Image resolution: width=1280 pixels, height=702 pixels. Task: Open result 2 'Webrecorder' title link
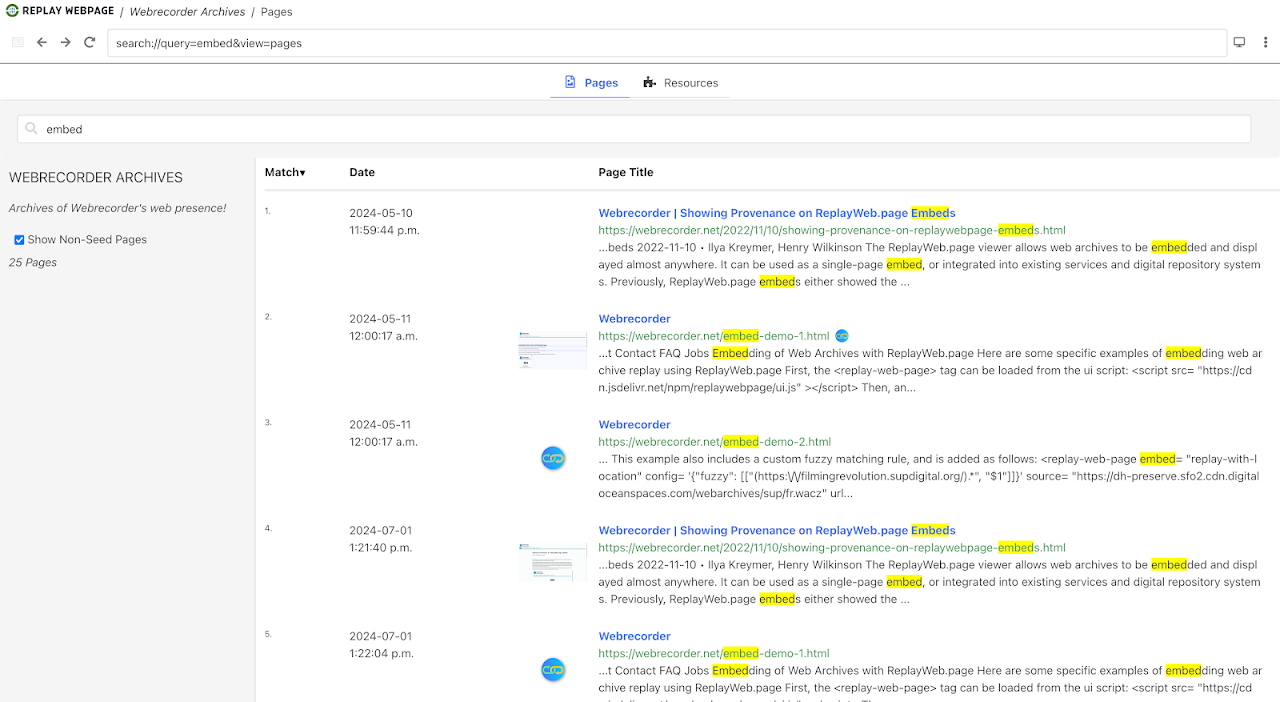point(634,319)
